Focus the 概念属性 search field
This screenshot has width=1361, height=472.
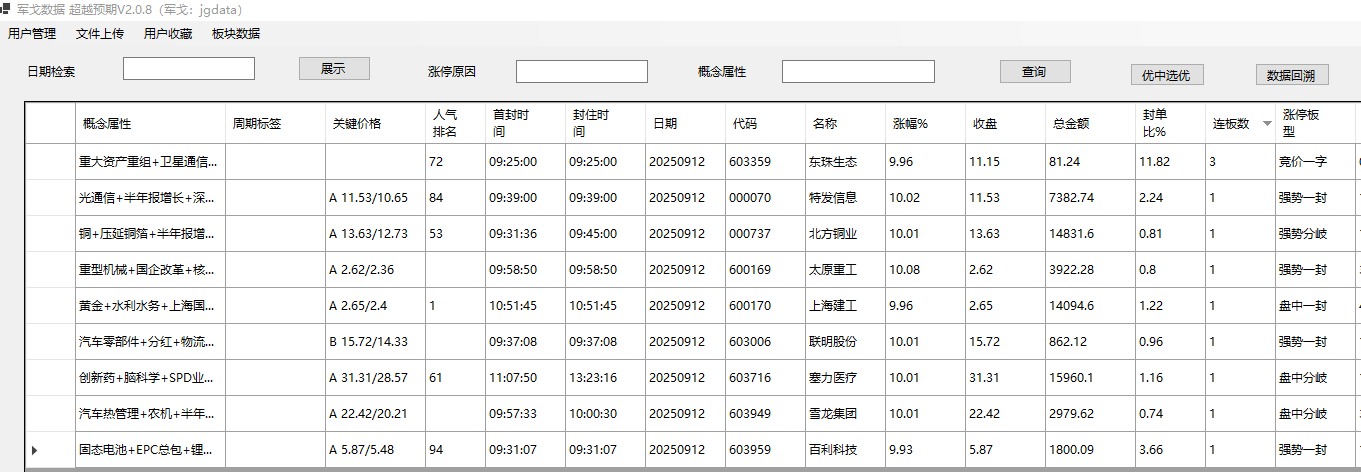click(858, 72)
